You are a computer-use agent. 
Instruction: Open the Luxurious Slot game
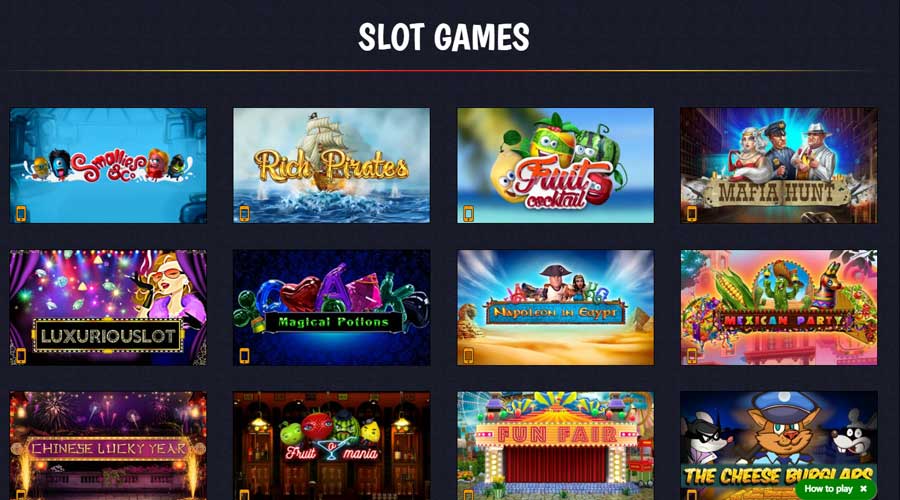pyautogui.click(x=108, y=308)
